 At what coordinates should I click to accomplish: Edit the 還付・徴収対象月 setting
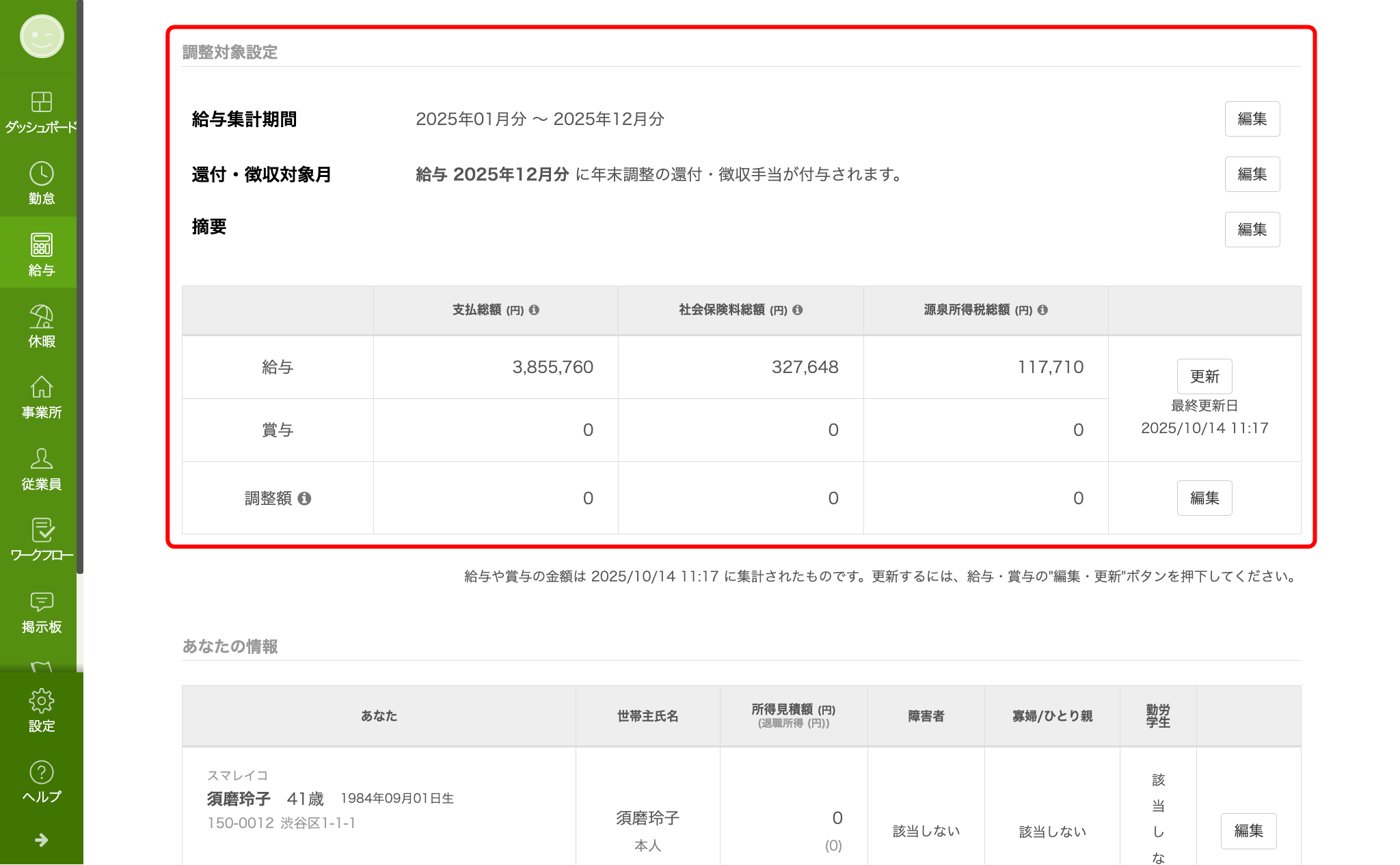(1252, 174)
